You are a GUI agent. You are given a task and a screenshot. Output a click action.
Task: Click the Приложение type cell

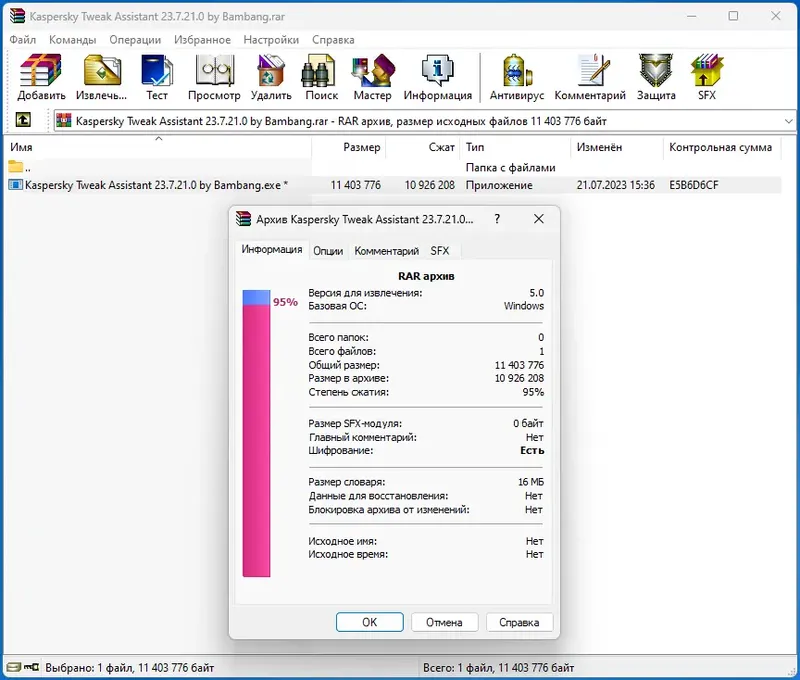(x=499, y=185)
